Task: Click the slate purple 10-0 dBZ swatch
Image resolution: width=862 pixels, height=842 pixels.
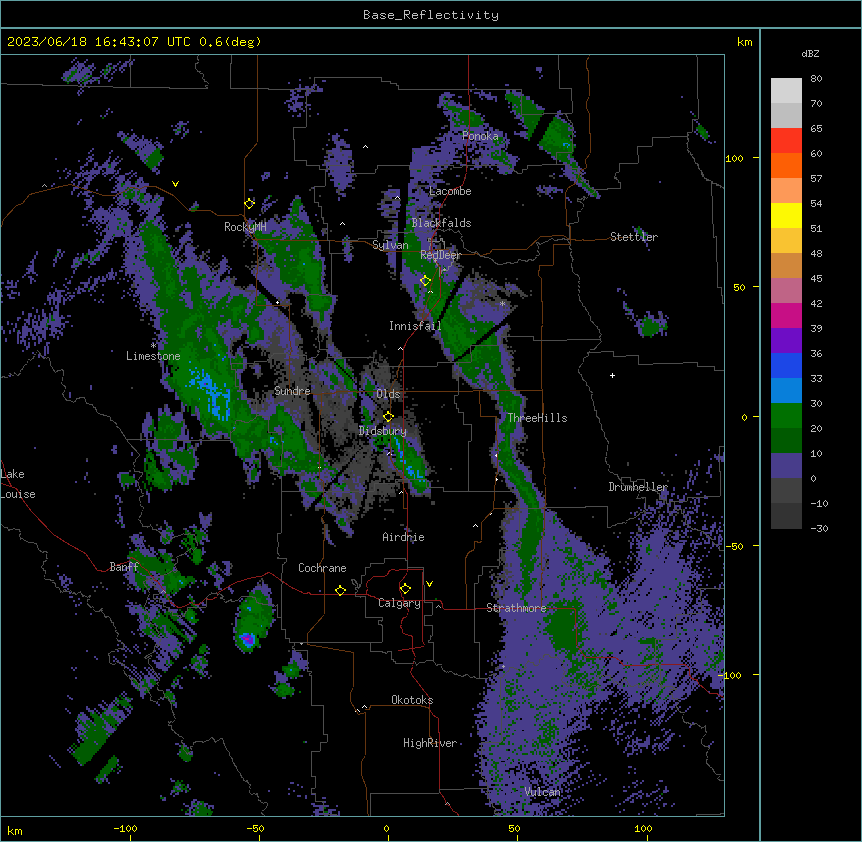Action: [786, 466]
